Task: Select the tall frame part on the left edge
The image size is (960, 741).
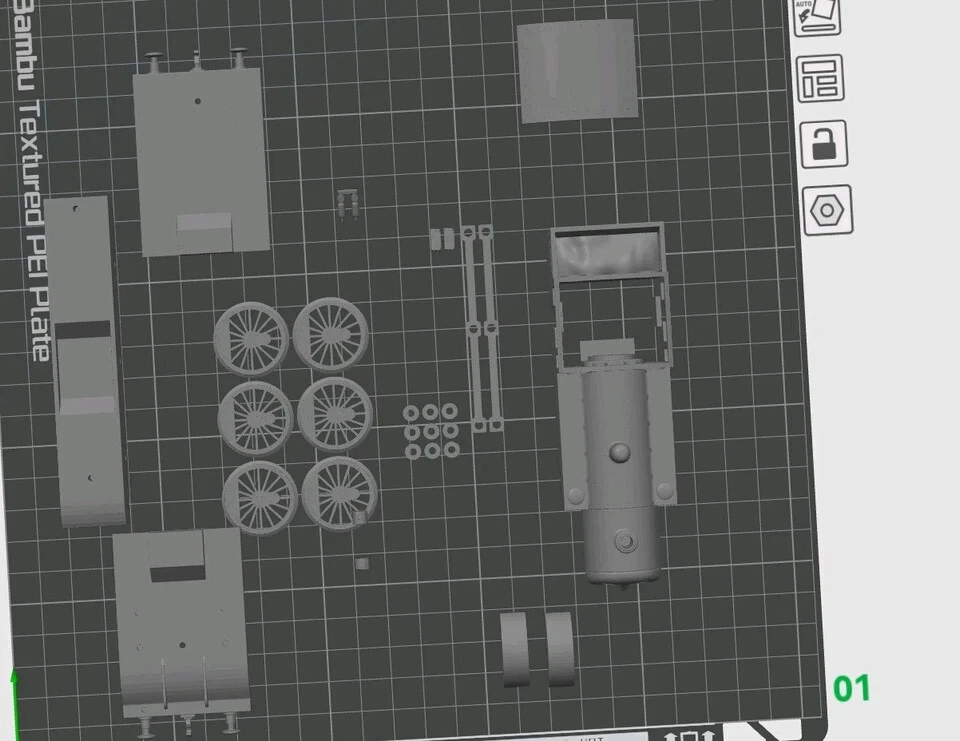Action: pos(85,360)
